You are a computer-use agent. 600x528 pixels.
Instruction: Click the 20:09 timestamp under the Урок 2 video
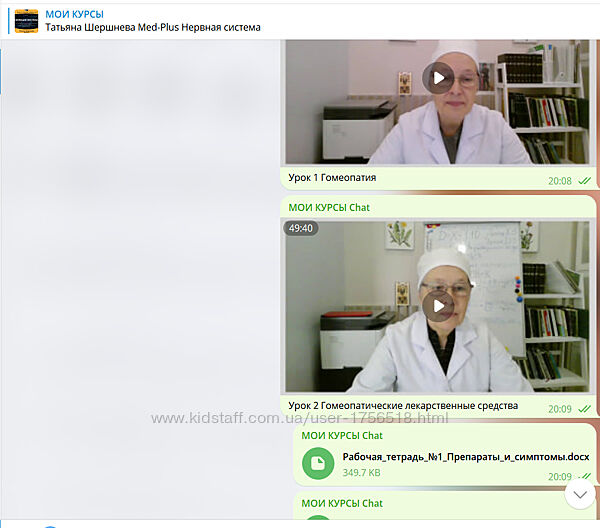click(x=560, y=408)
